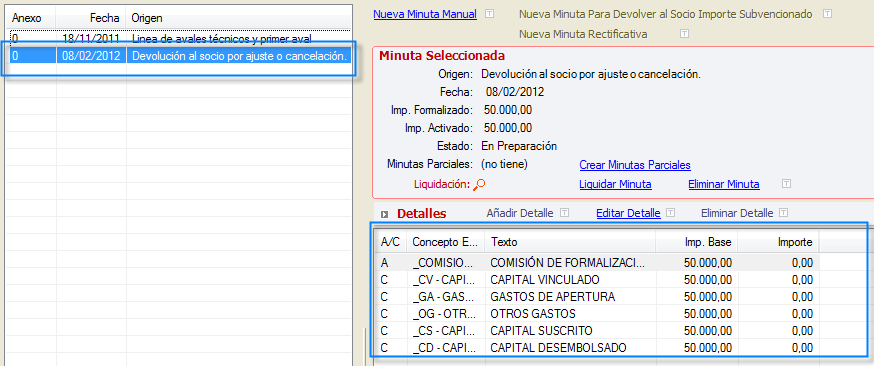This screenshot has width=874, height=366.
Task: Click the Eliminar Minuta link
Action: 724,184
